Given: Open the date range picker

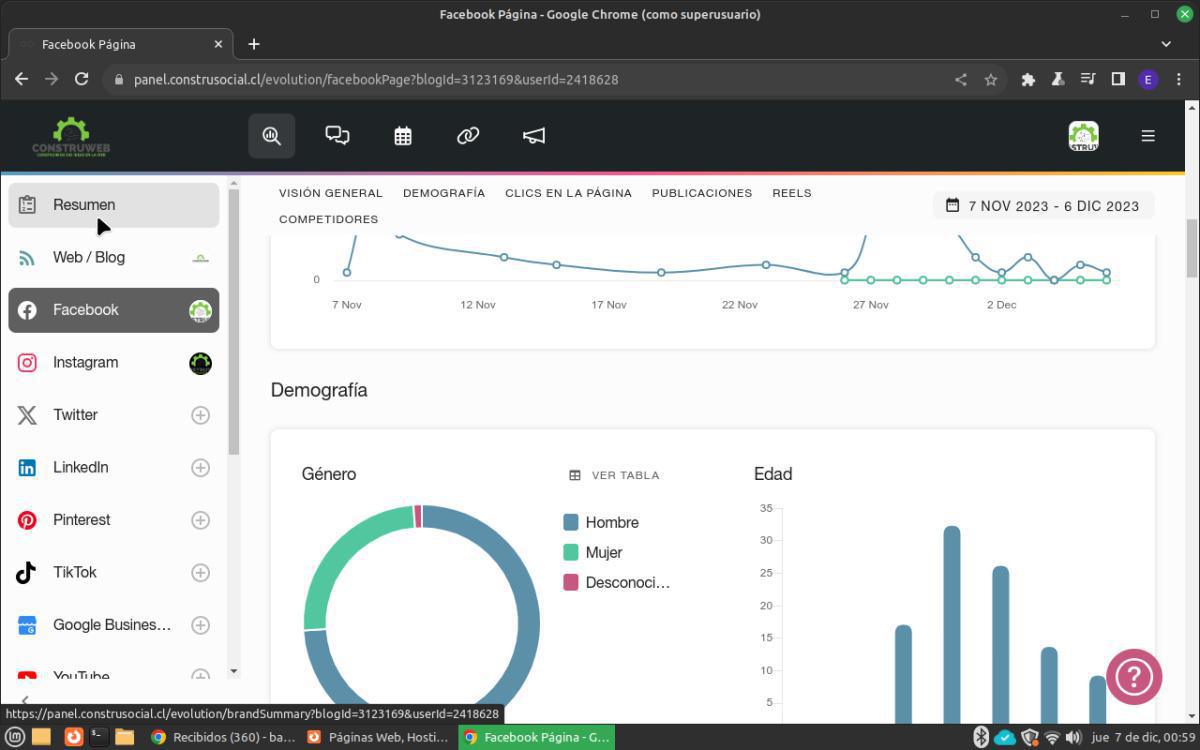Looking at the screenshot, I should 1043,206.
